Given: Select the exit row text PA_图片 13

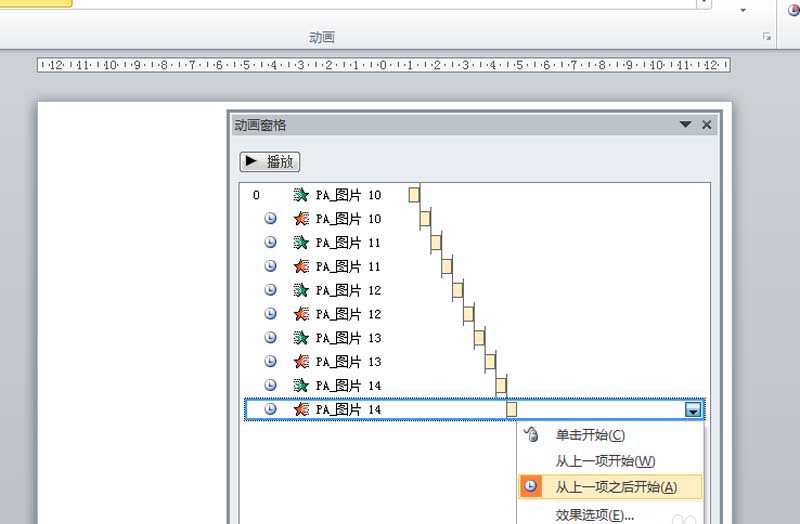Looking at the screenshot, I should point(348,362).
